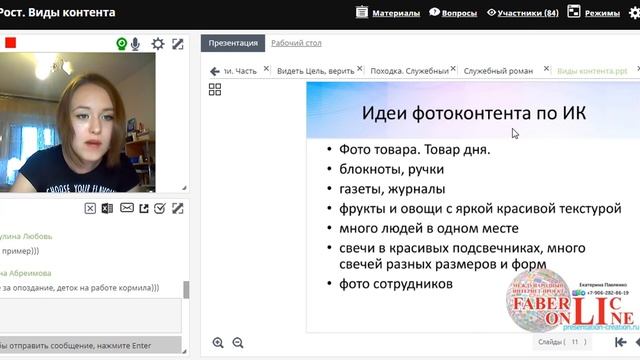
Task: Open the Вопросы section
Action: pos(459,13)
